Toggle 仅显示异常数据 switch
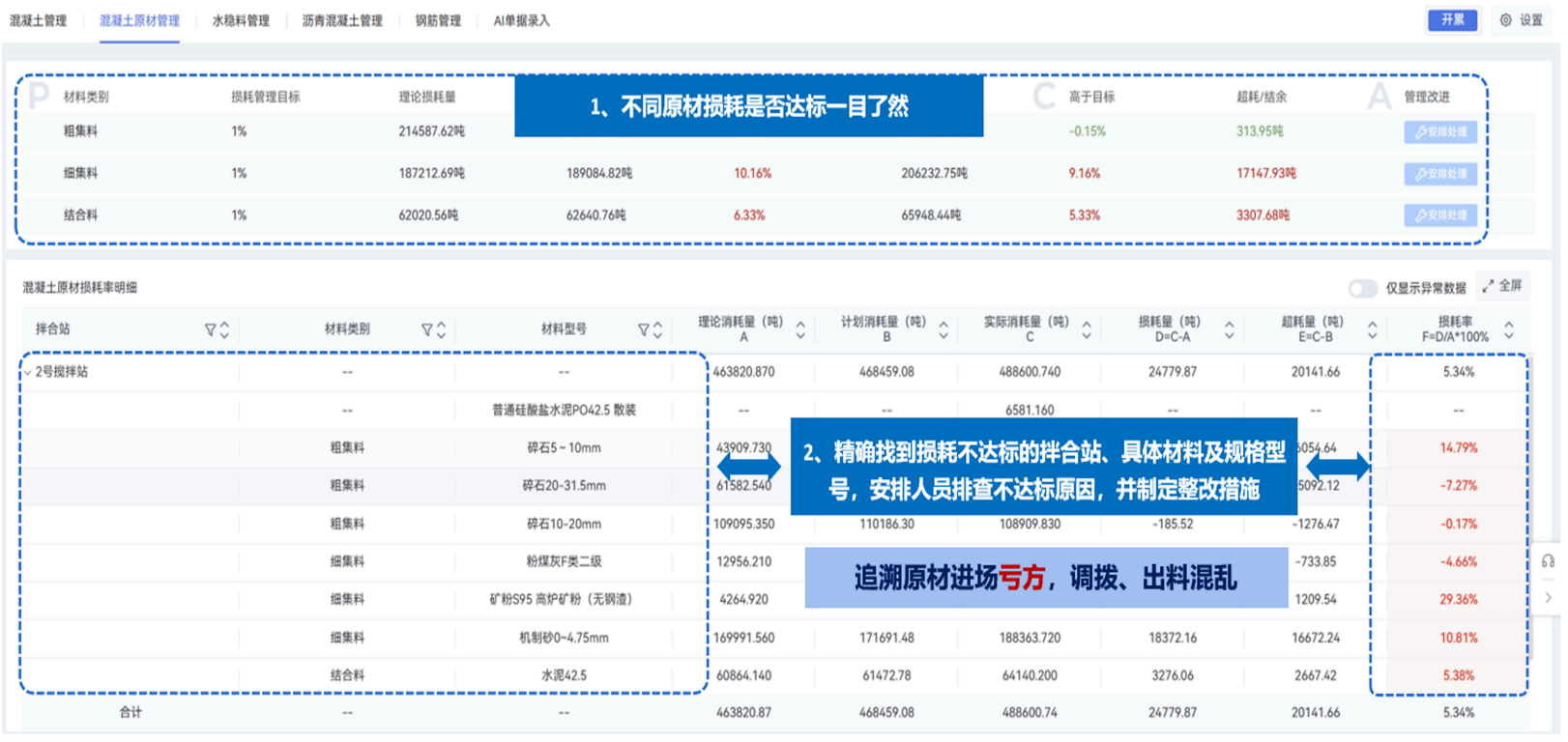 [1362, 288]
